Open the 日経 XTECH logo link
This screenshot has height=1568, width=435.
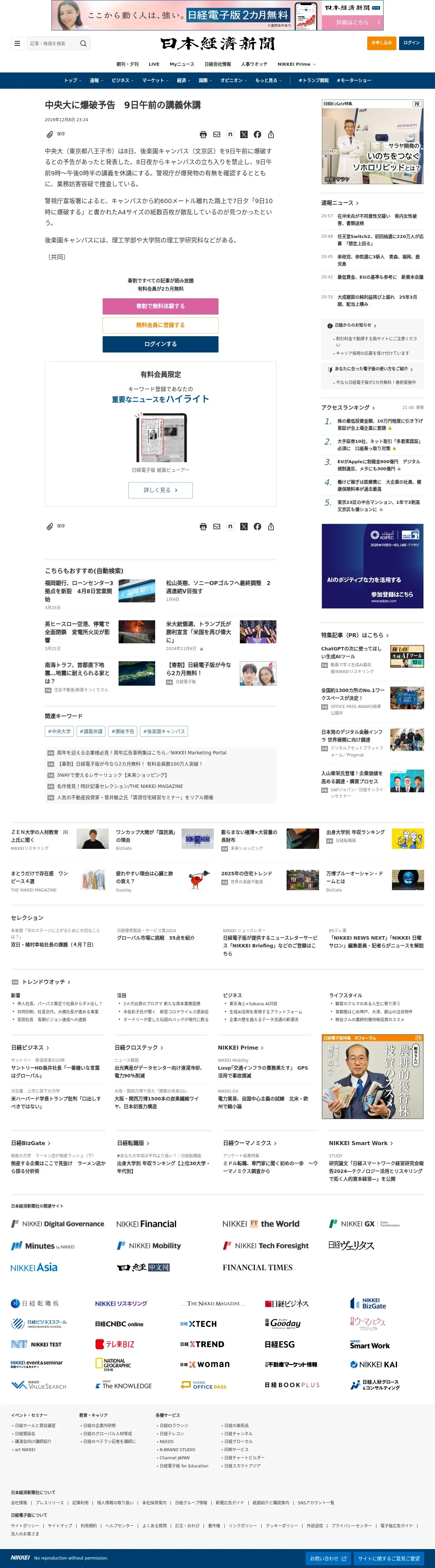coord(198,1324)
